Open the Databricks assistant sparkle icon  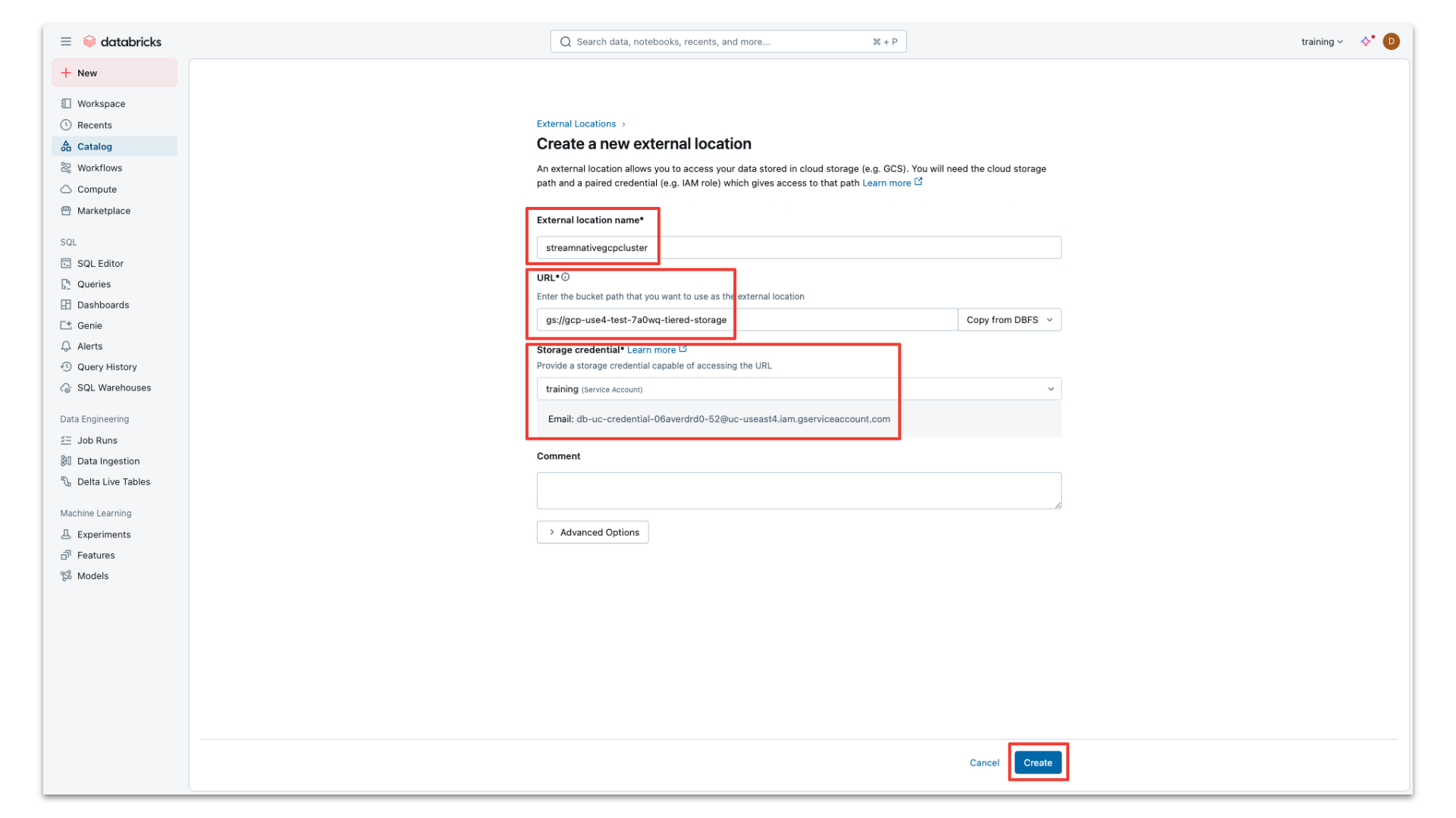[x=1367, y=42]
